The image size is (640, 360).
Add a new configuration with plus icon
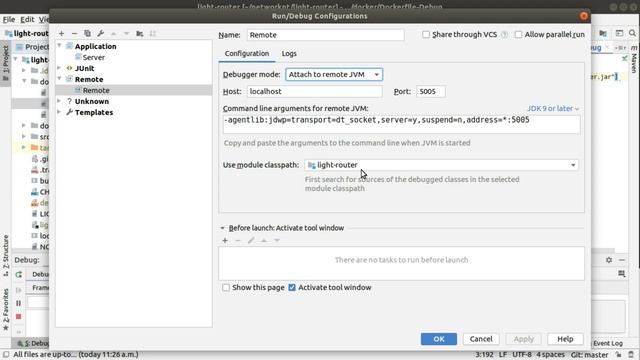(x=62, y=33)
